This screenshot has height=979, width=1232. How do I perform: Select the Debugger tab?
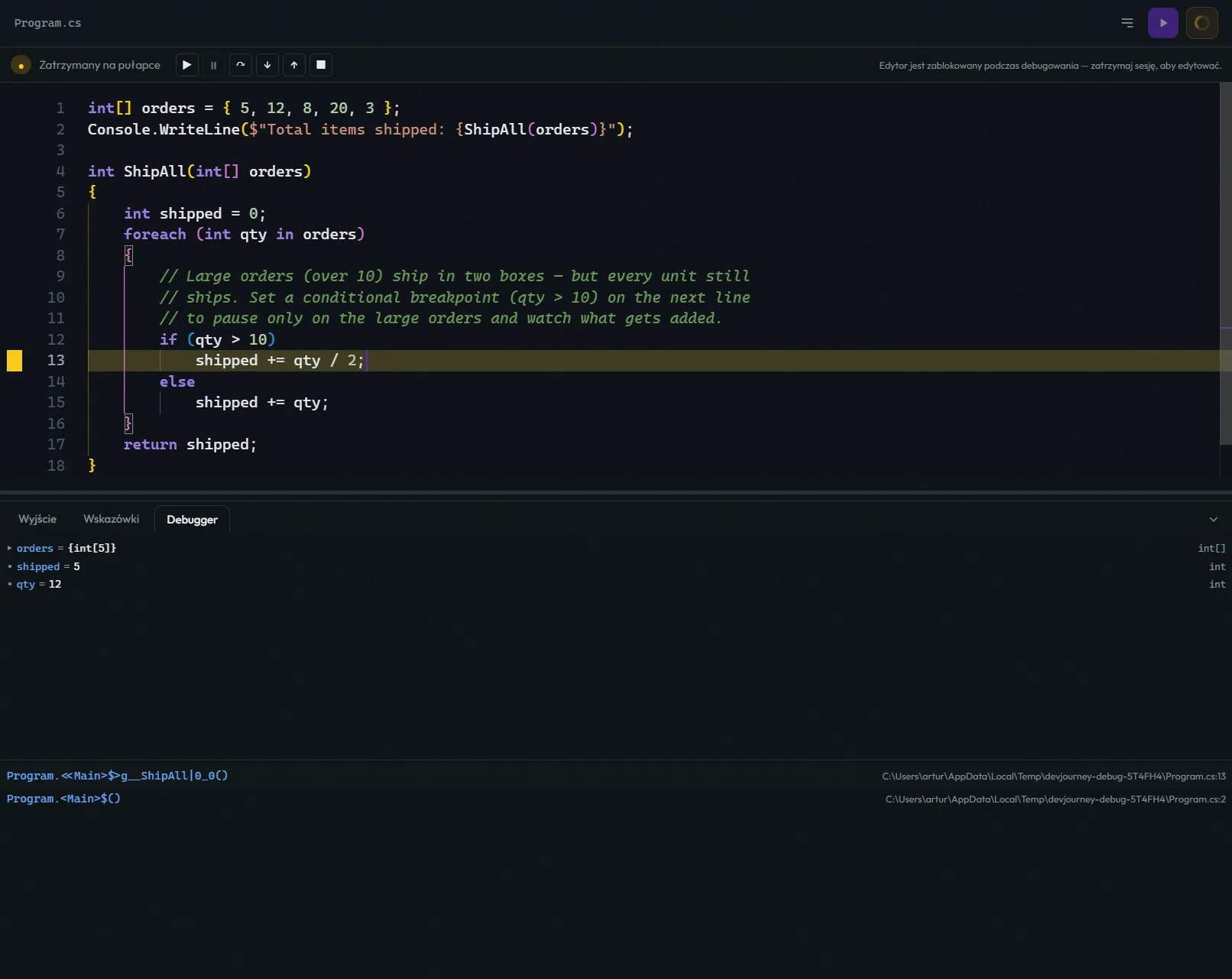point(192,520)
